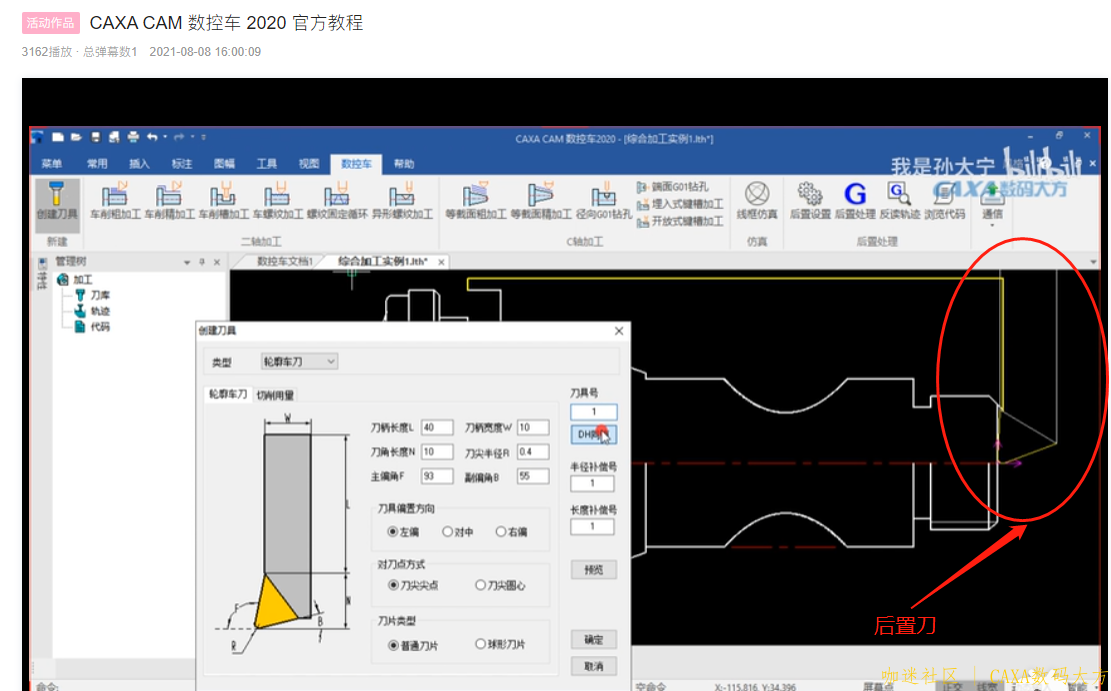Select 轨迹 in the management tree
Screen dimensions: 1111x691
[100, 311]
